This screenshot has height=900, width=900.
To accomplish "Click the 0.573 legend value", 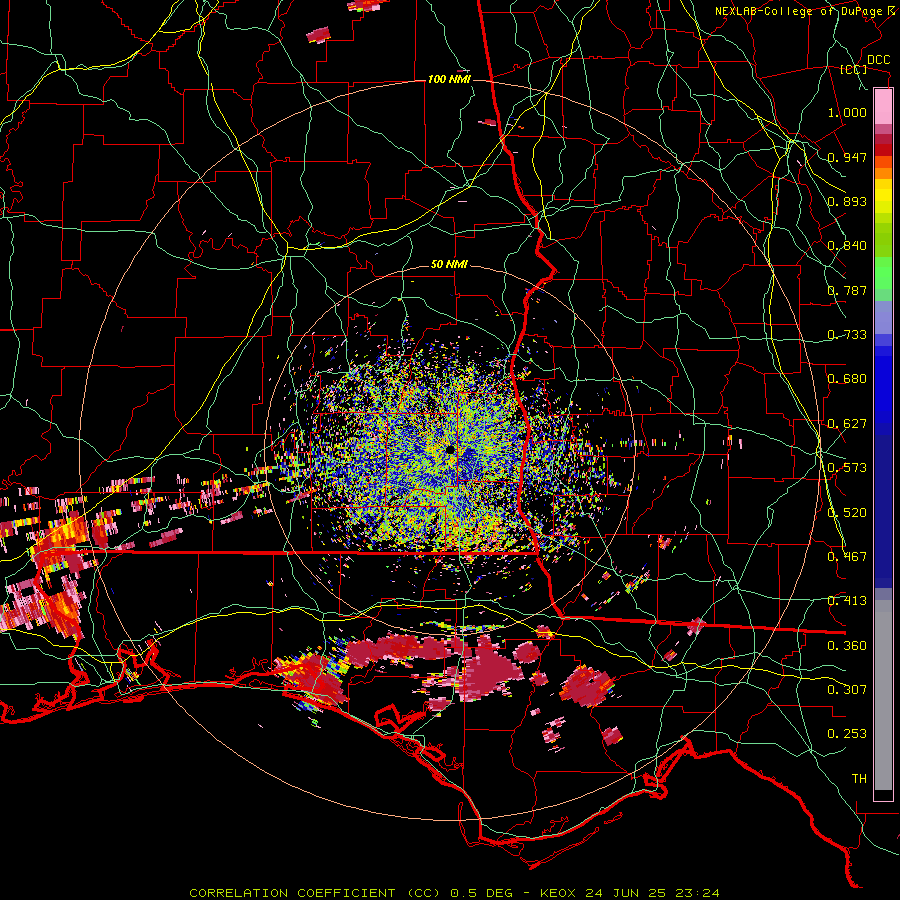I will [x=847, y=468].
